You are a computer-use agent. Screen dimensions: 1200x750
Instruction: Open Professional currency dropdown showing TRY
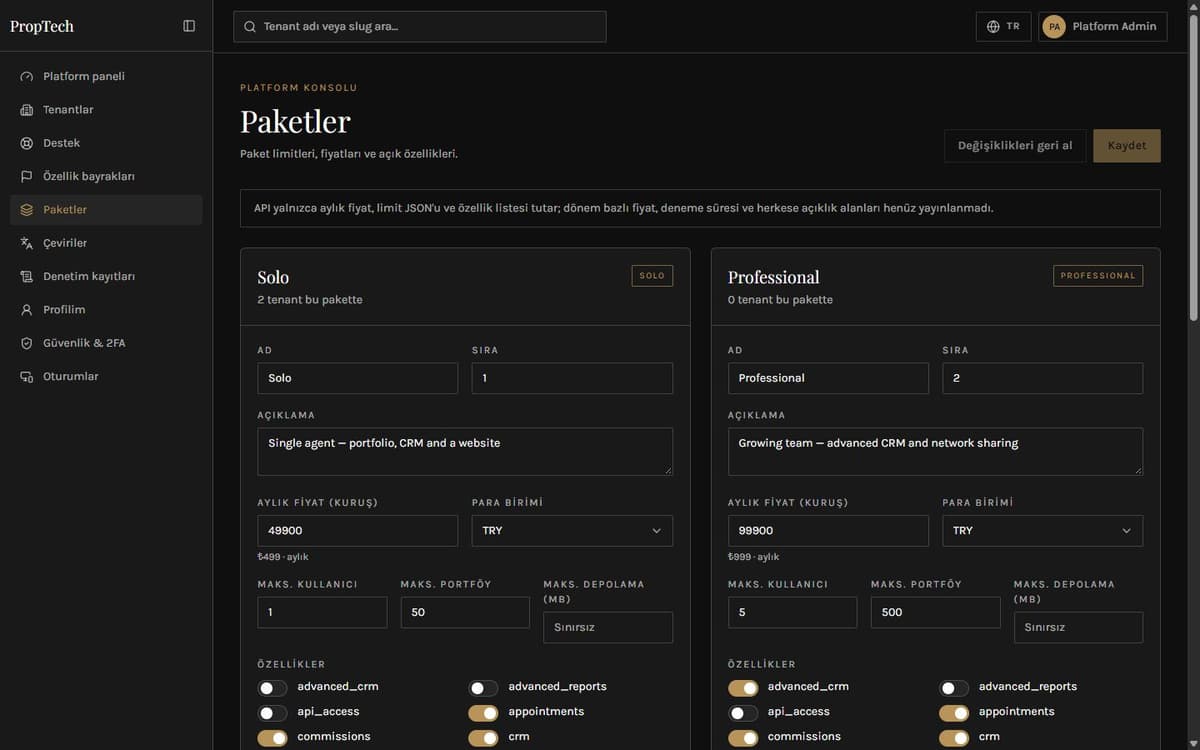(1042, 530)
